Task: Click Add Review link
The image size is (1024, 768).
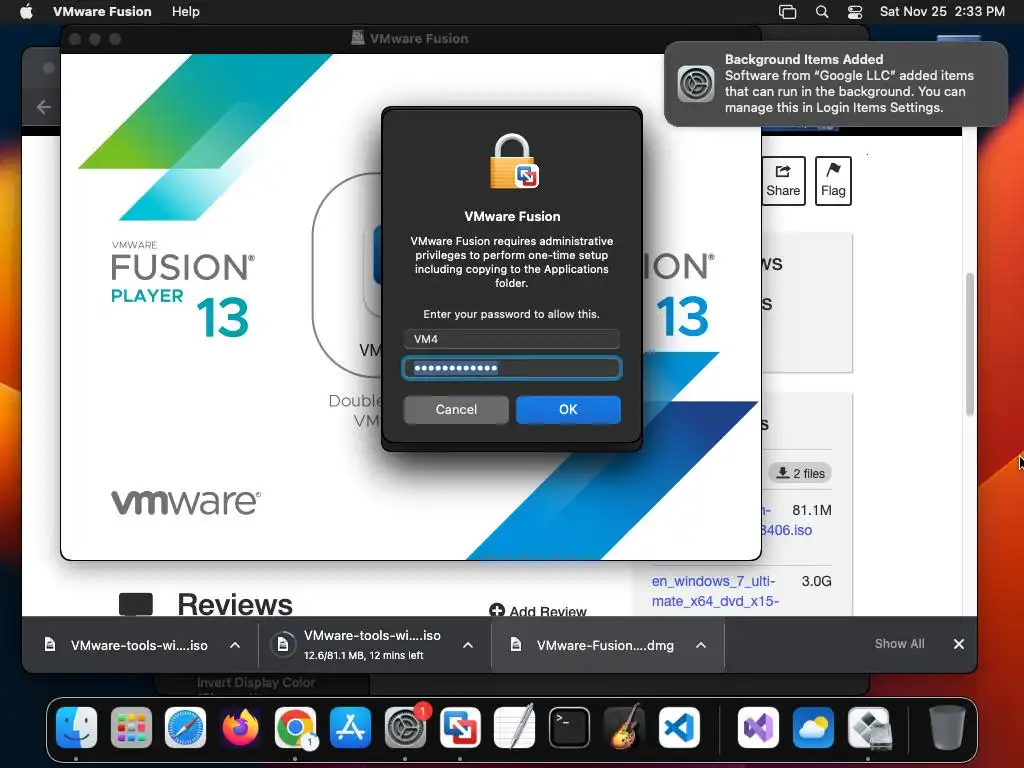Action: point(537,611)
